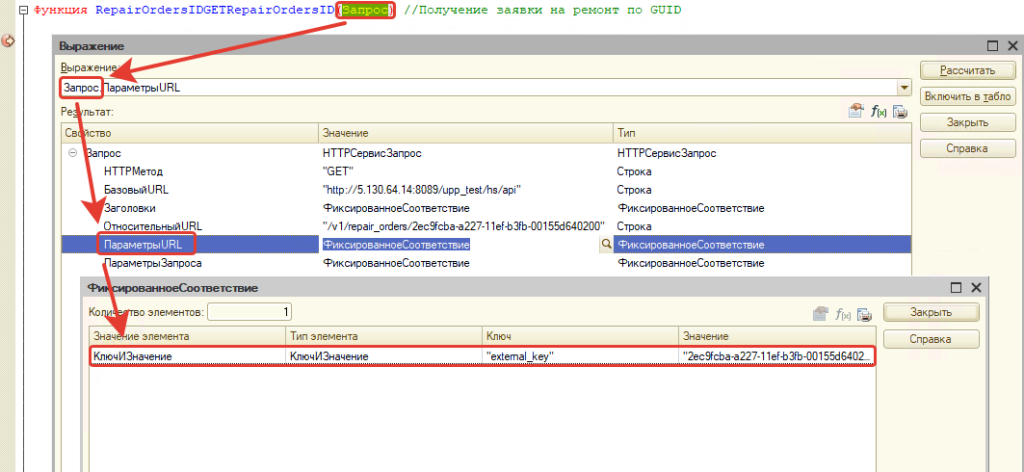Click the f(x) icon in ФиксированноеСоответствие window

pyautogui.click(x=843, y=313)
